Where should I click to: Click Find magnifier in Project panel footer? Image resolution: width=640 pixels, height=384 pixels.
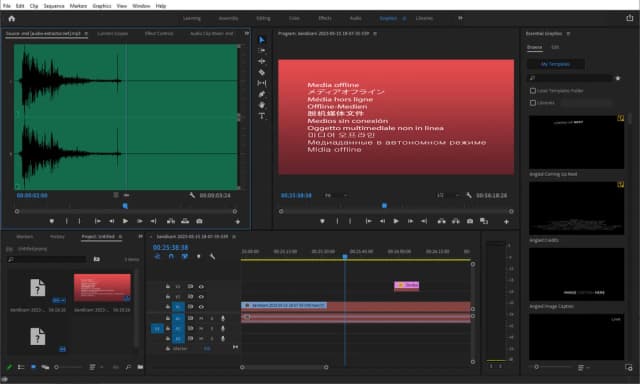coord(128,367)
